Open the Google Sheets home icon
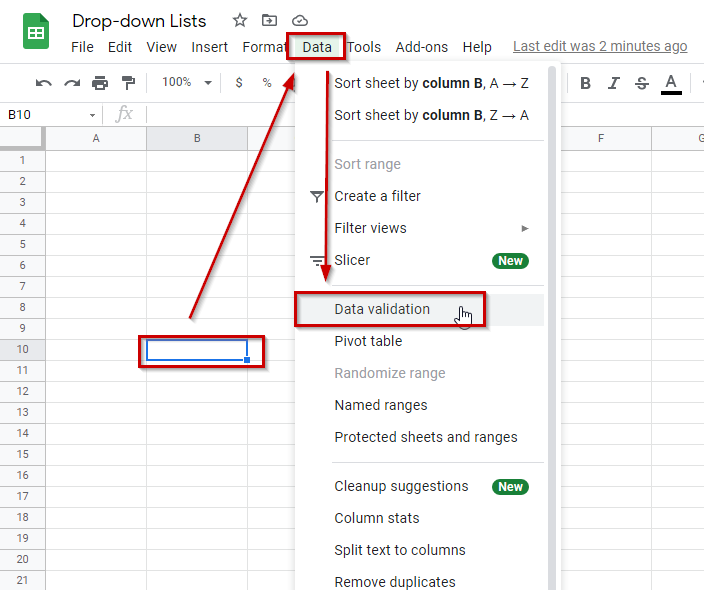This screenshot has height=590, width=704. click(36, 31)
